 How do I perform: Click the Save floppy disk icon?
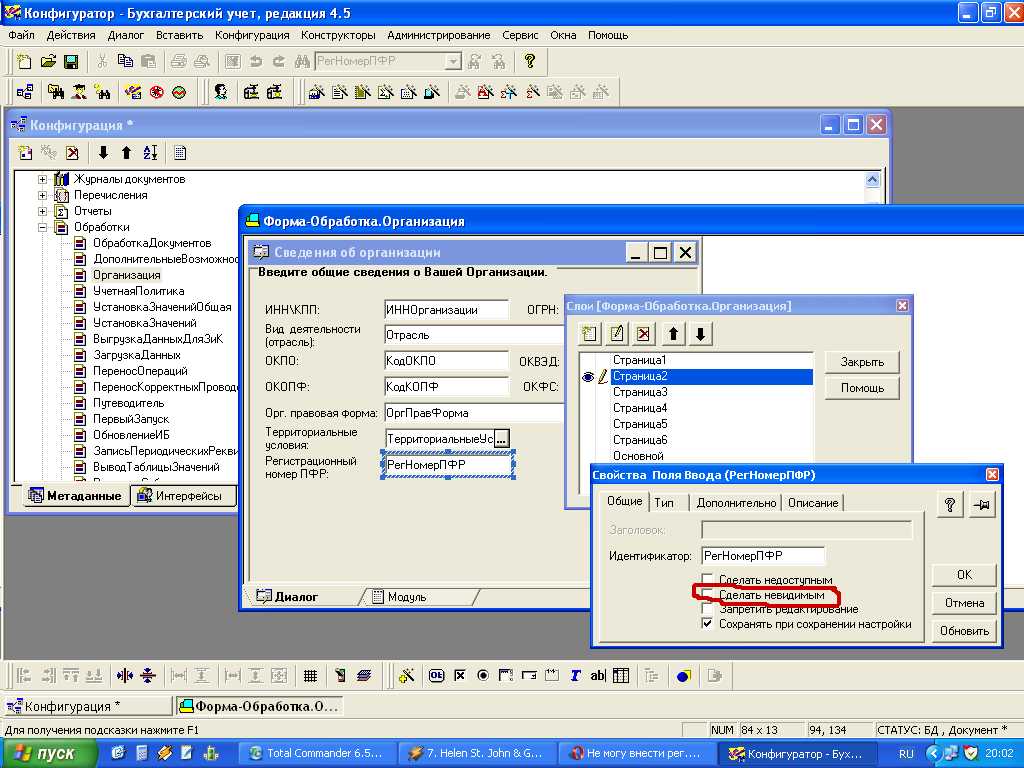(71, 62)
